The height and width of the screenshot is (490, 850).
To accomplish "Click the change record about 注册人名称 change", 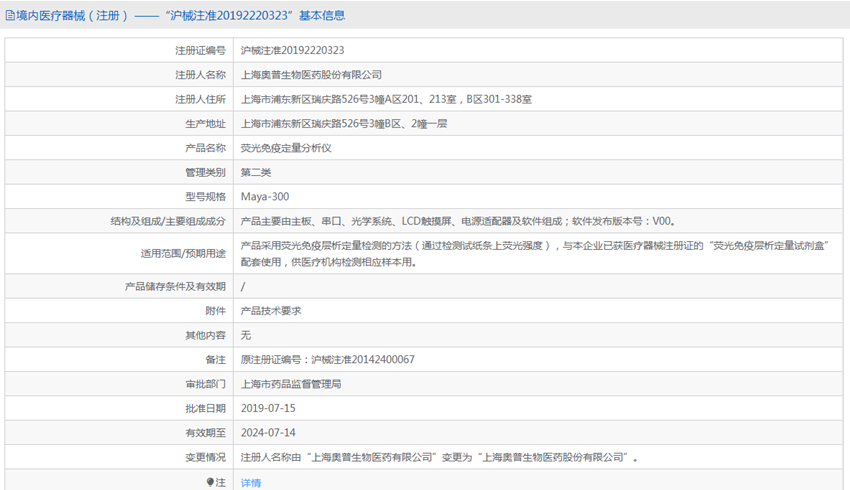I will tap(439, 457).
